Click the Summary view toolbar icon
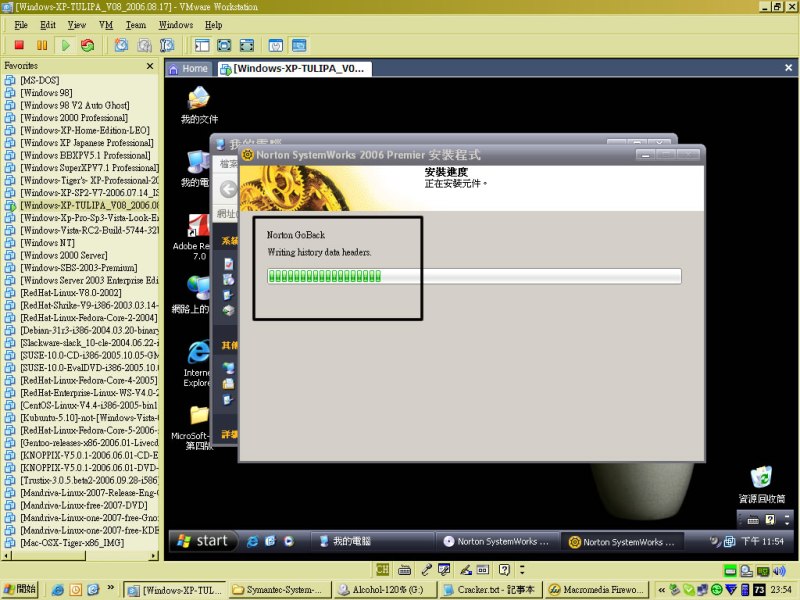 coord(276,45)
